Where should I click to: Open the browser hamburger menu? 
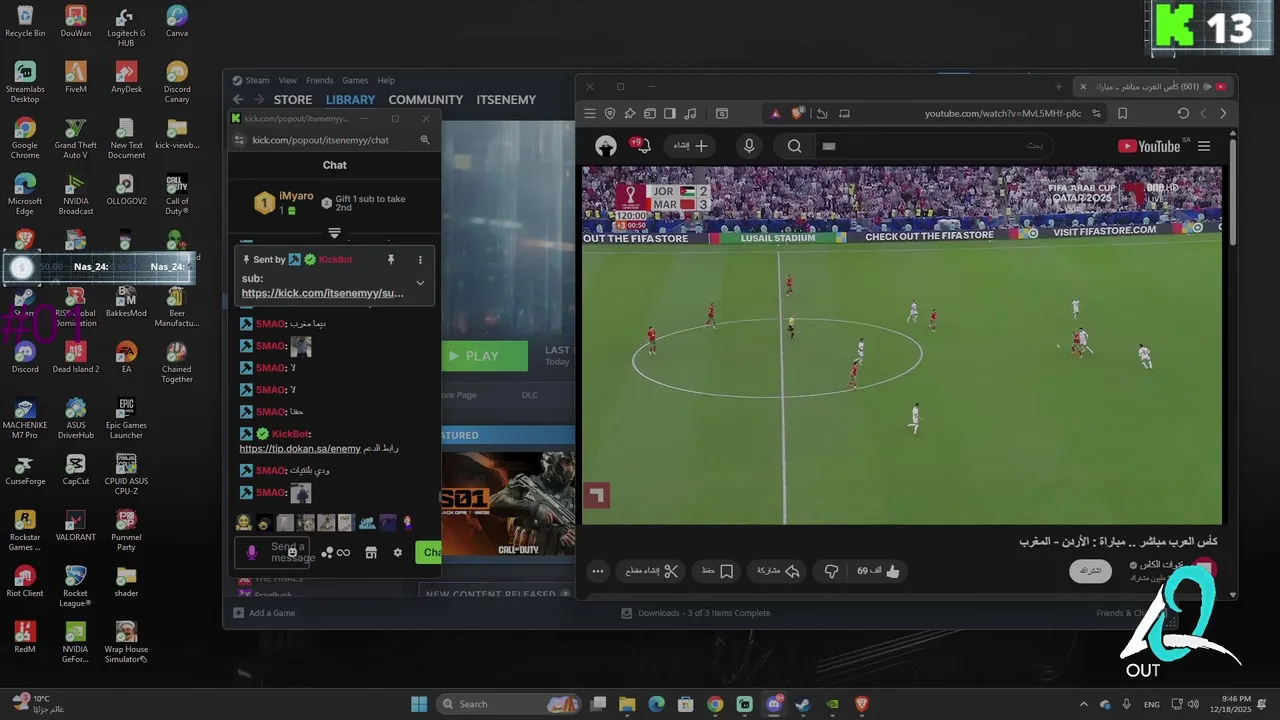click(590, 113)
